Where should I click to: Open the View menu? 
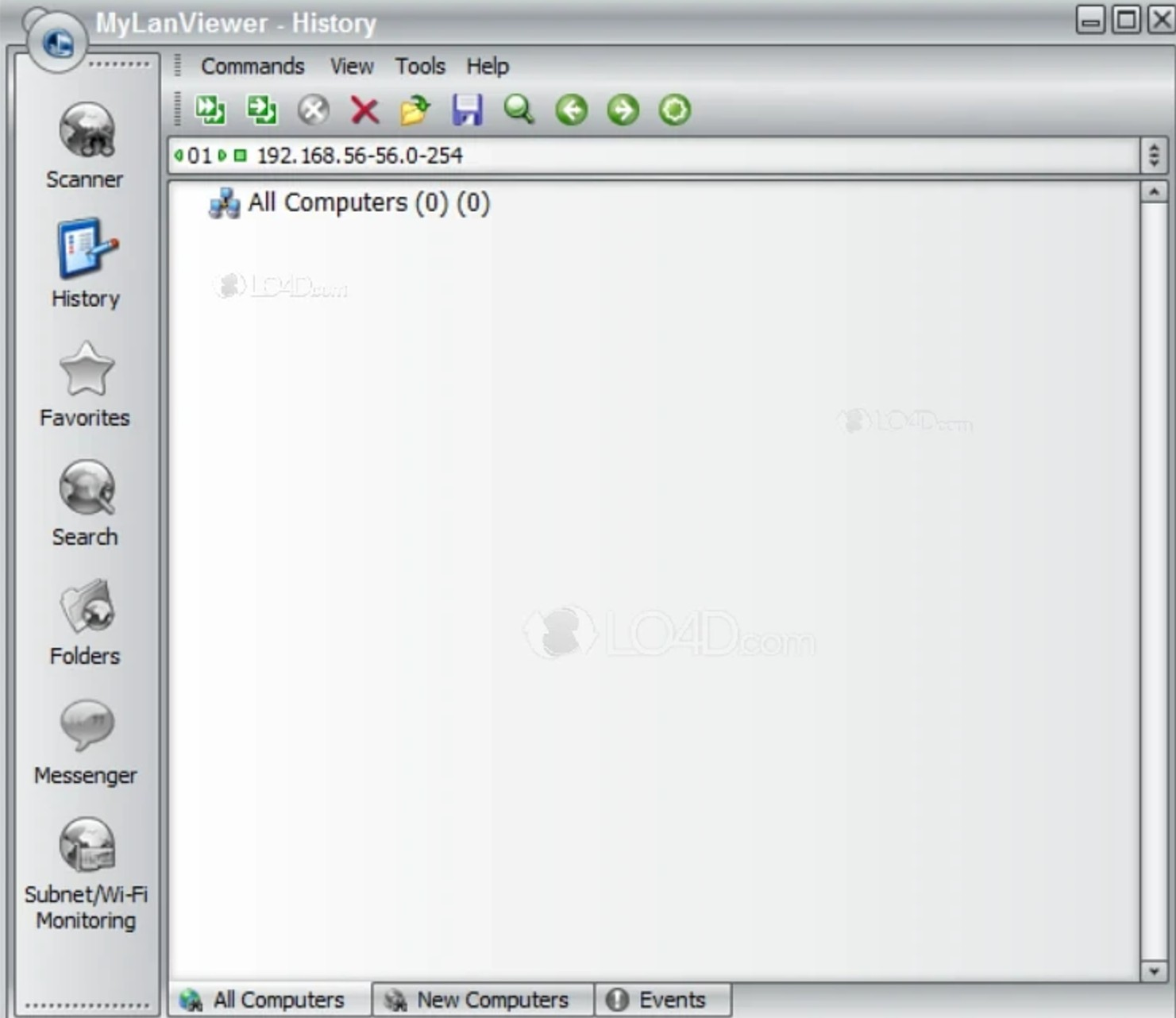352,66
